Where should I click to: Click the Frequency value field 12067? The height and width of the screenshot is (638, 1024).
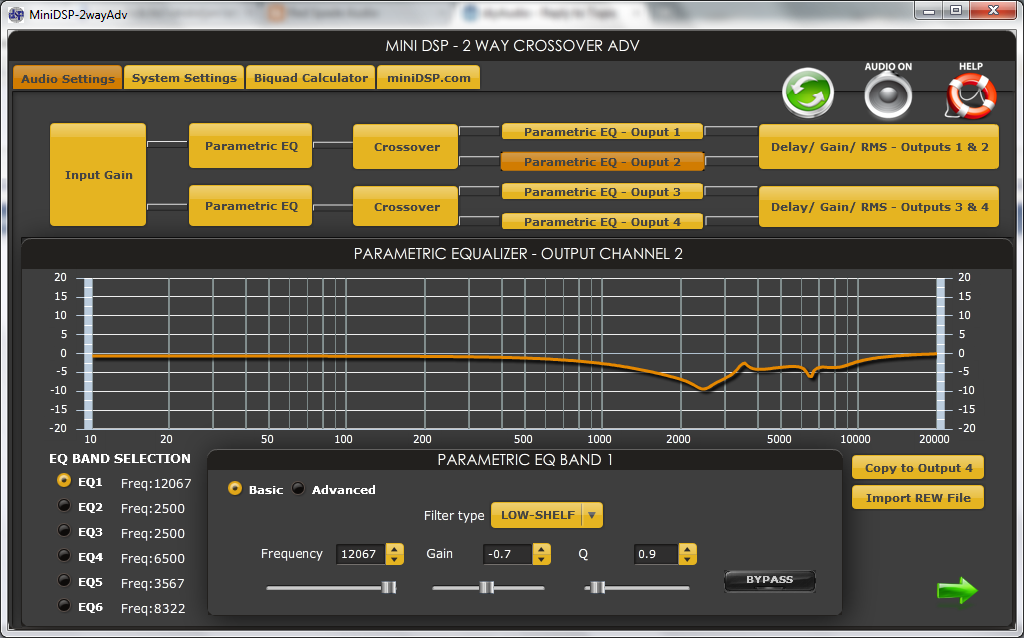[360, 554]
